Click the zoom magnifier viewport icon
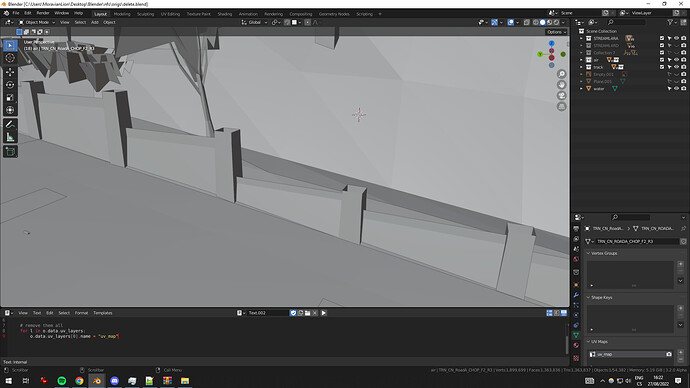 [x=562, y=74]
